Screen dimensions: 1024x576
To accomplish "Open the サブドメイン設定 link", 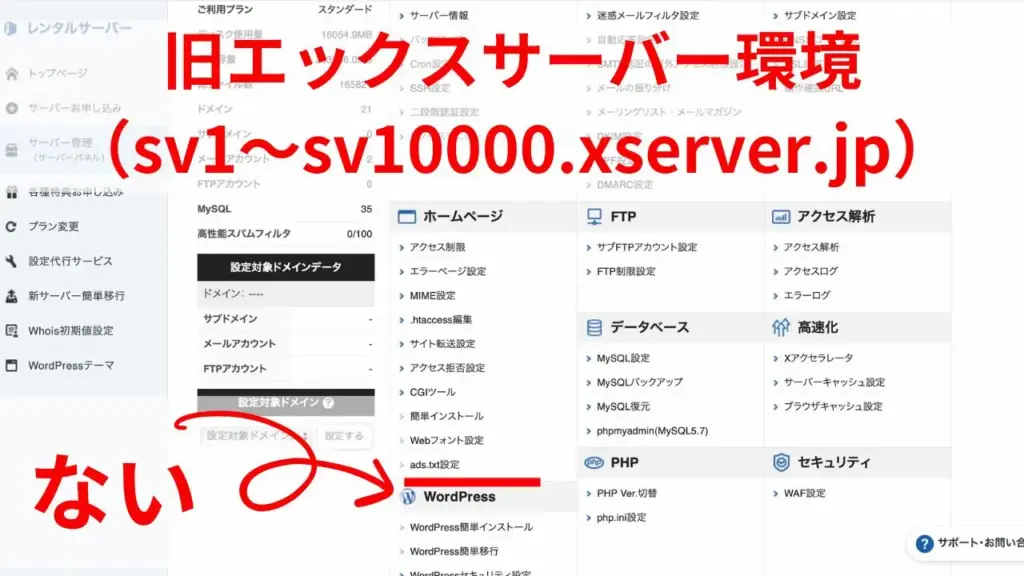I will click(820, 15).
